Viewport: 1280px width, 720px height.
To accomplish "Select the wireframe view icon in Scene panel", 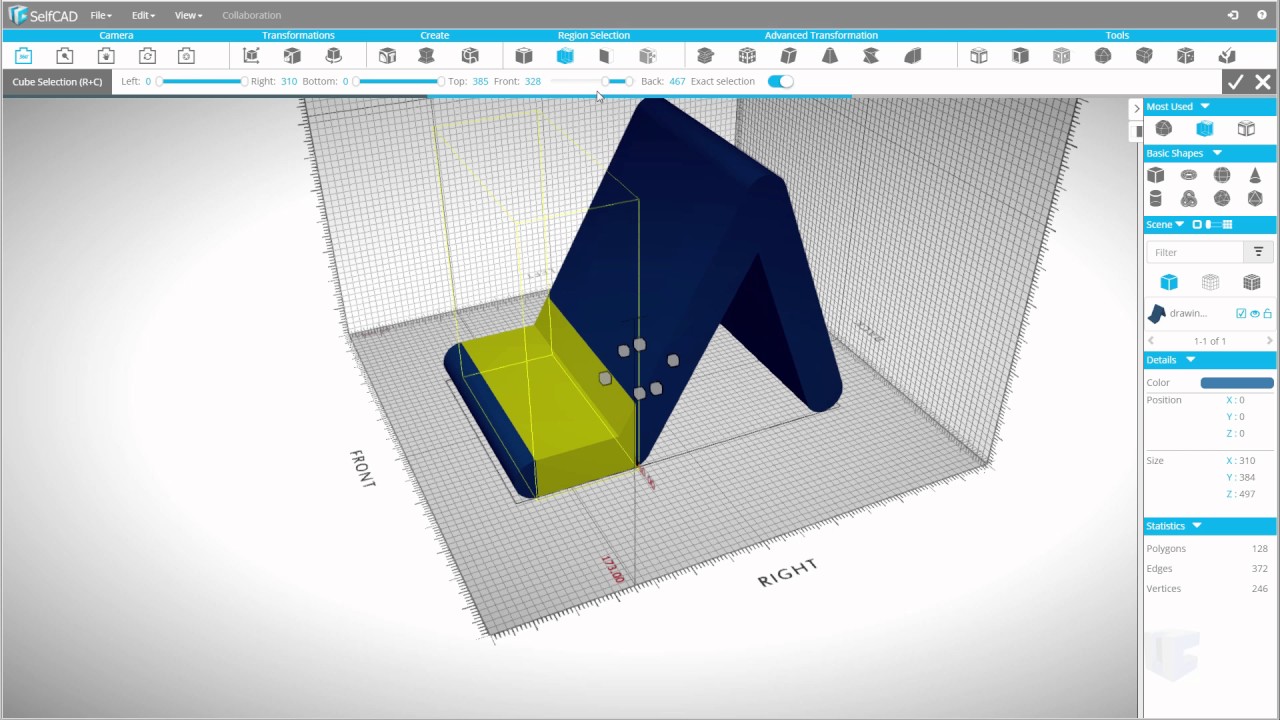I will 1210,282.
